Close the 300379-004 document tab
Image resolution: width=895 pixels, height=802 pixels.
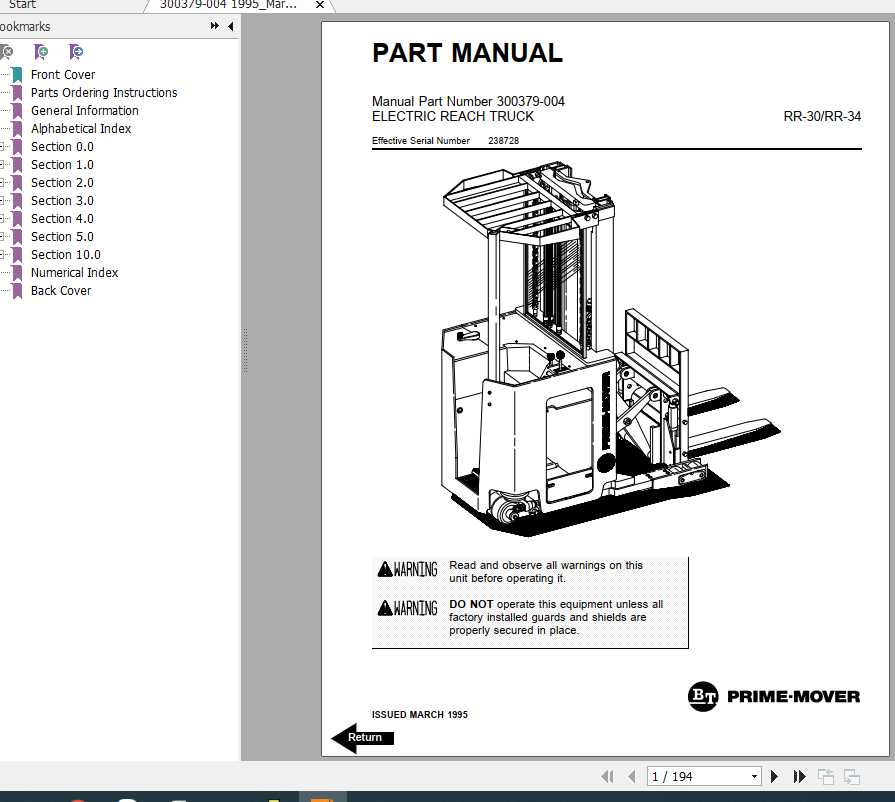320,5
